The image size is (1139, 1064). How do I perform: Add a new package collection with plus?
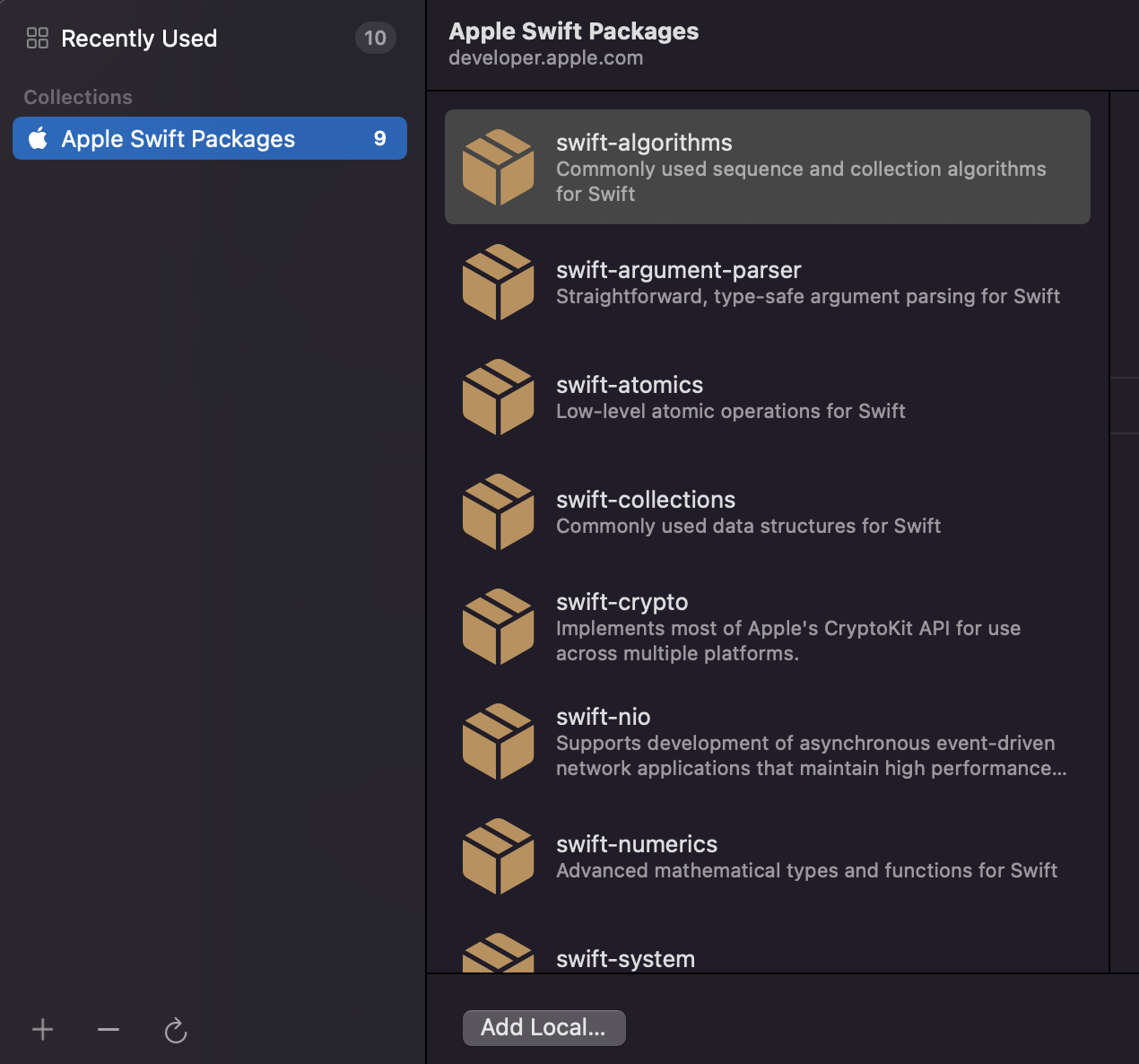43,1029
